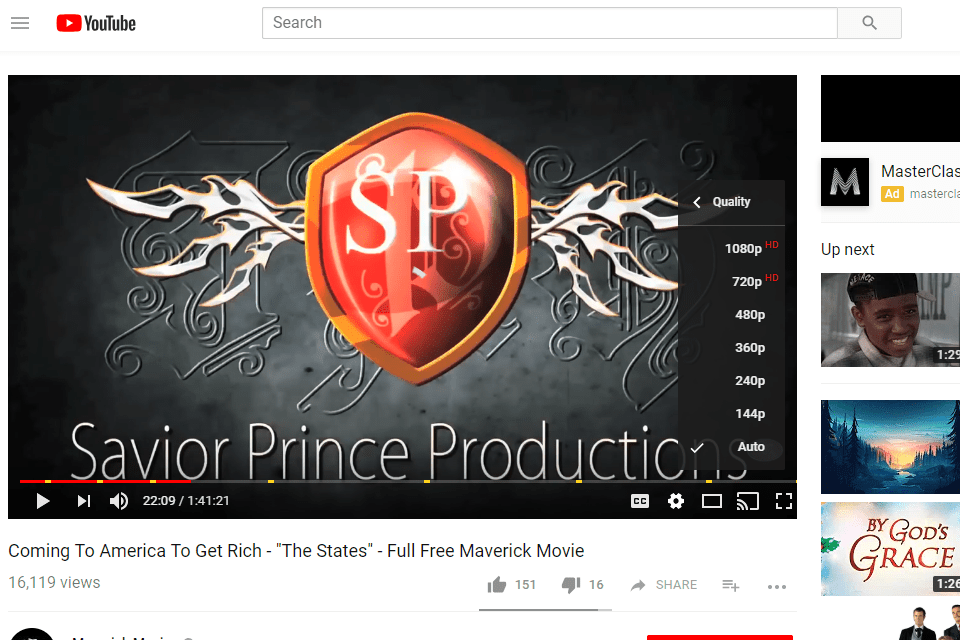The width and height of the screenshot is (960, 640).
Task: Click in the Search input field
Action: pos(550,23)
